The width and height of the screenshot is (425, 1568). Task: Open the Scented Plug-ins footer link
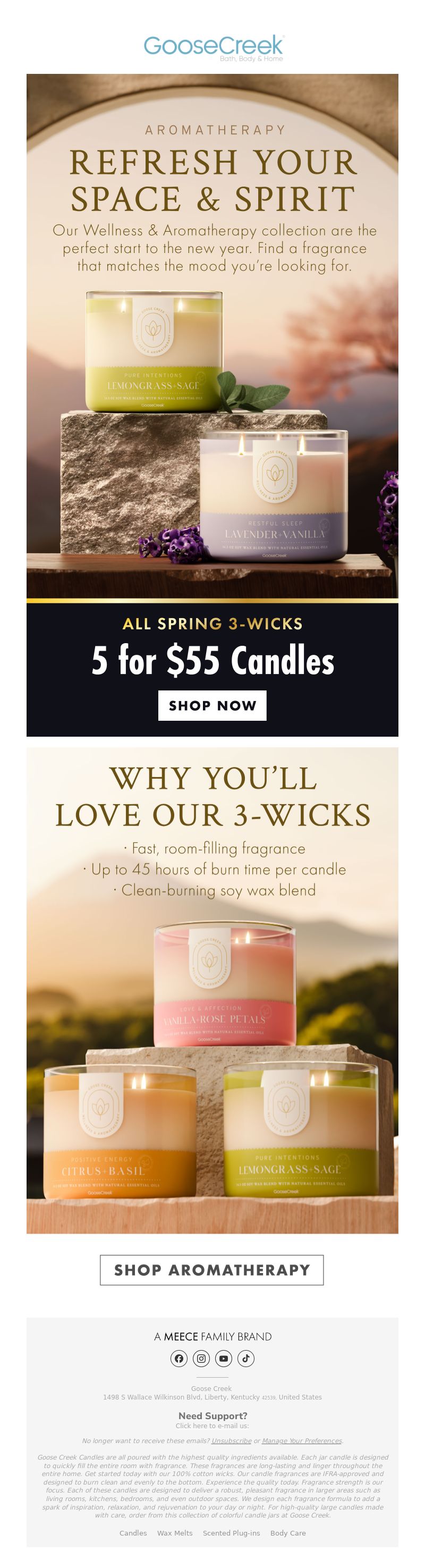232,1533
